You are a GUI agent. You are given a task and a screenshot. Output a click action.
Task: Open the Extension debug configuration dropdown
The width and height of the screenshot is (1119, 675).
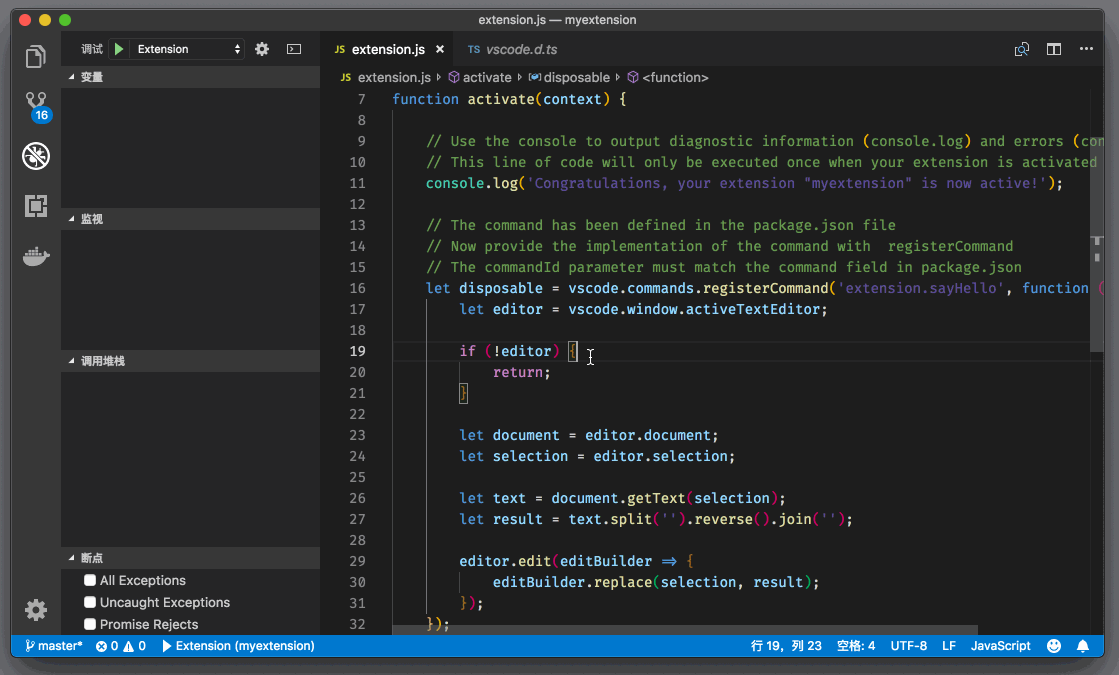[189, 49]
